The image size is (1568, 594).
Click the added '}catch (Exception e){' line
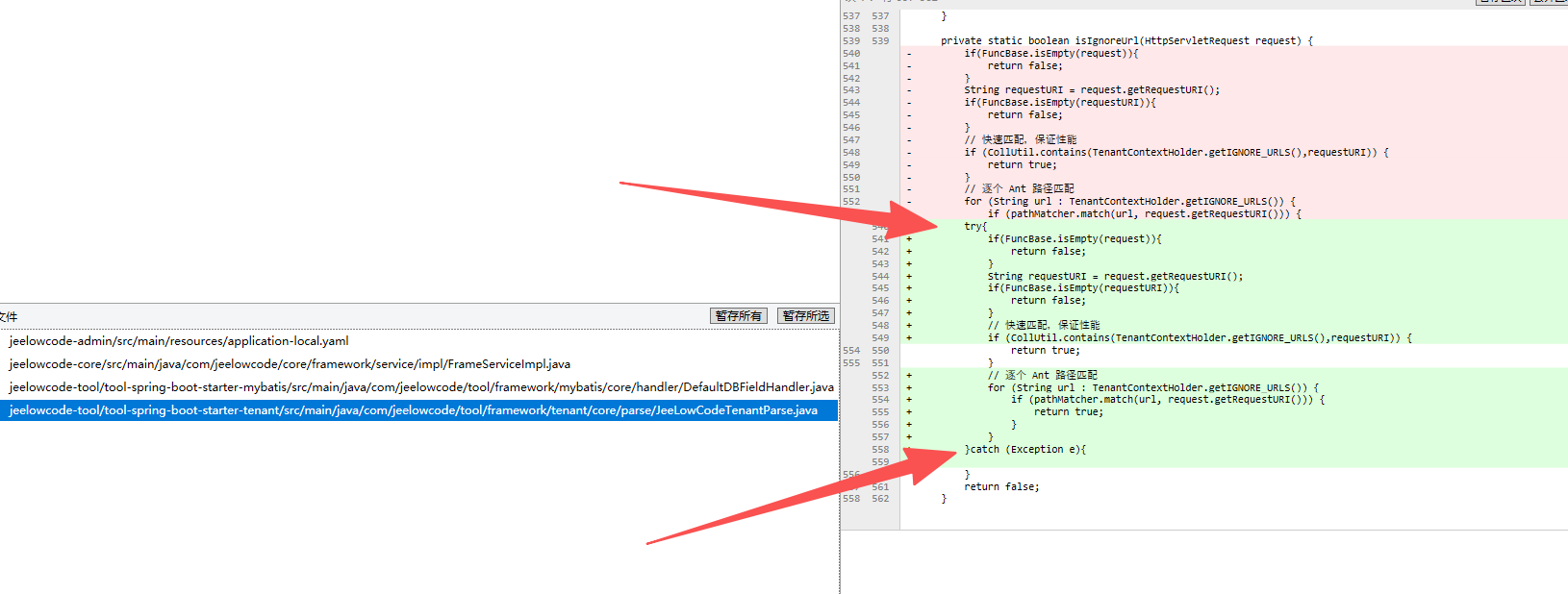pos(1024,450)
